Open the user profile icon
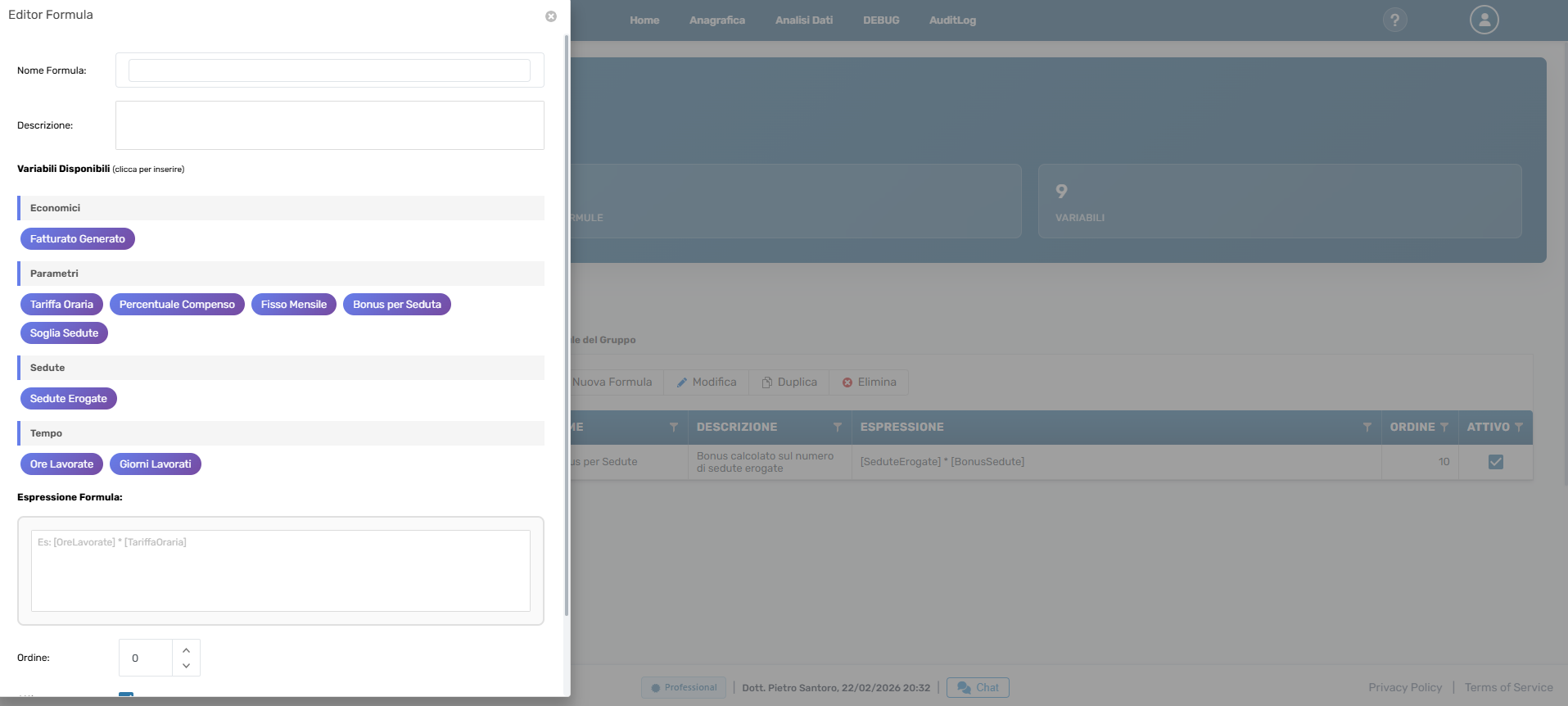Image resolution: width=1568 pixels, height=706 pixels. (1484, 20)
